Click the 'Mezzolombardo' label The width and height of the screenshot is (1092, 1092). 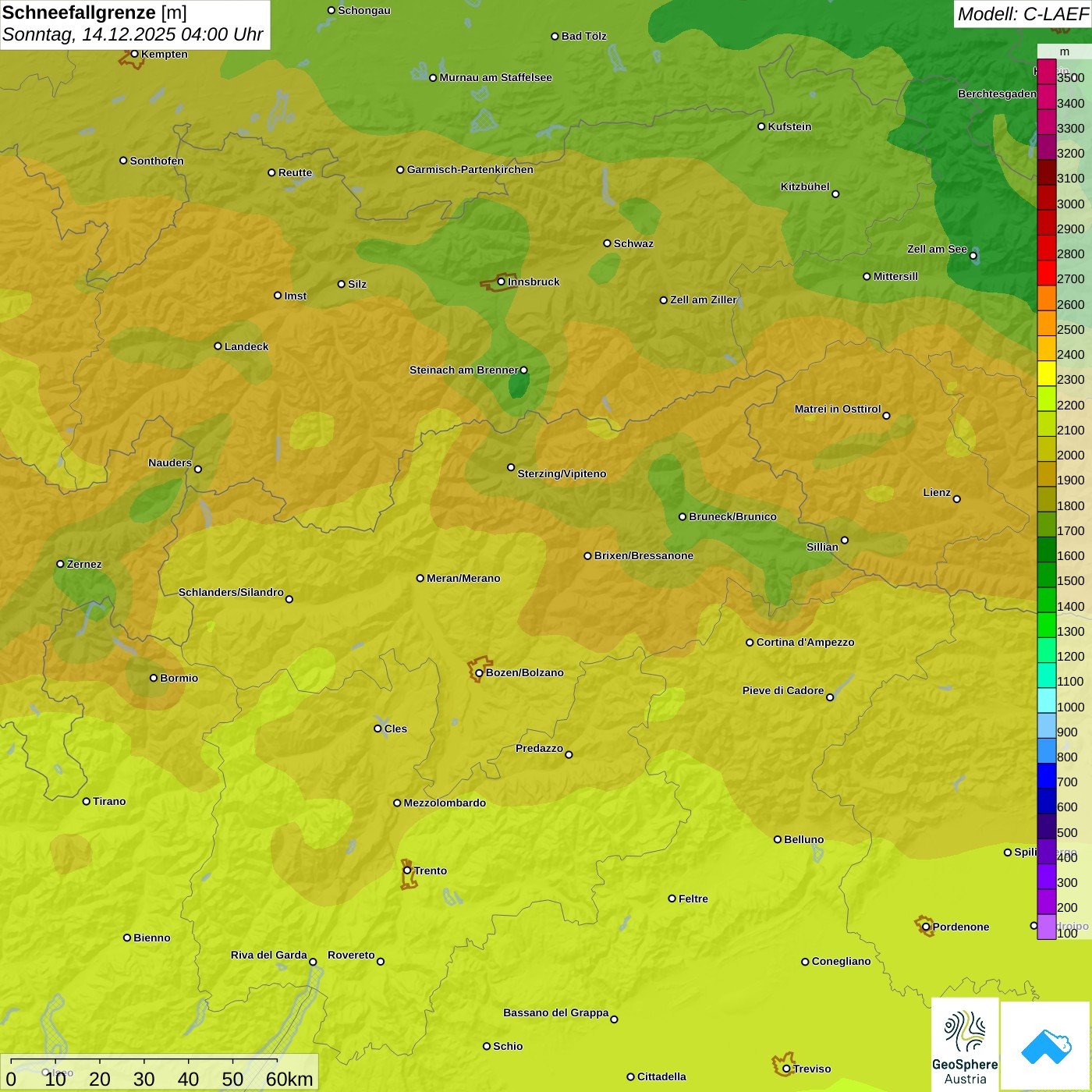(445, 803)
